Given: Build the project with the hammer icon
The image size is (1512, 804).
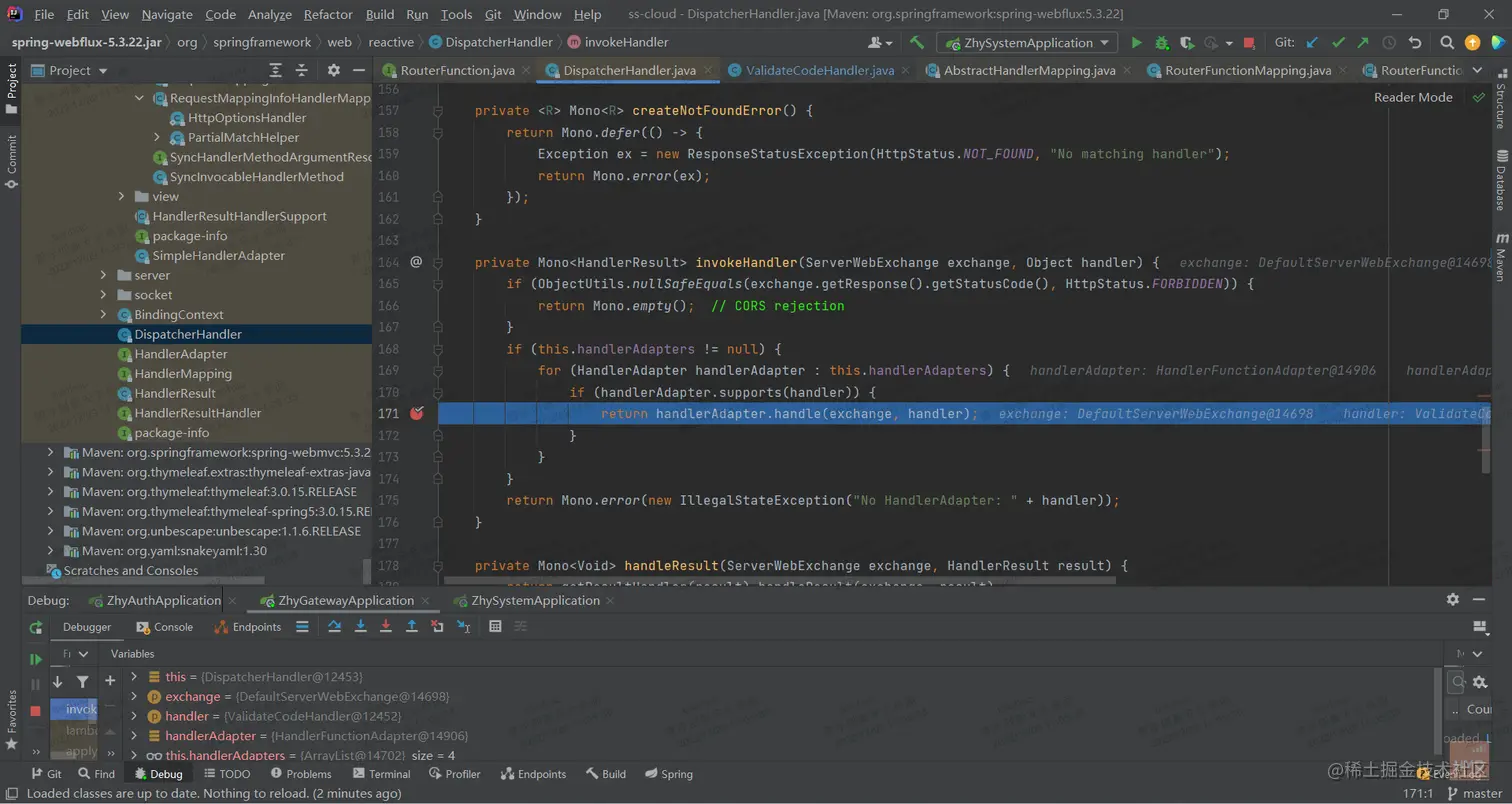Looking at the screenshot, I should point(917,43).
